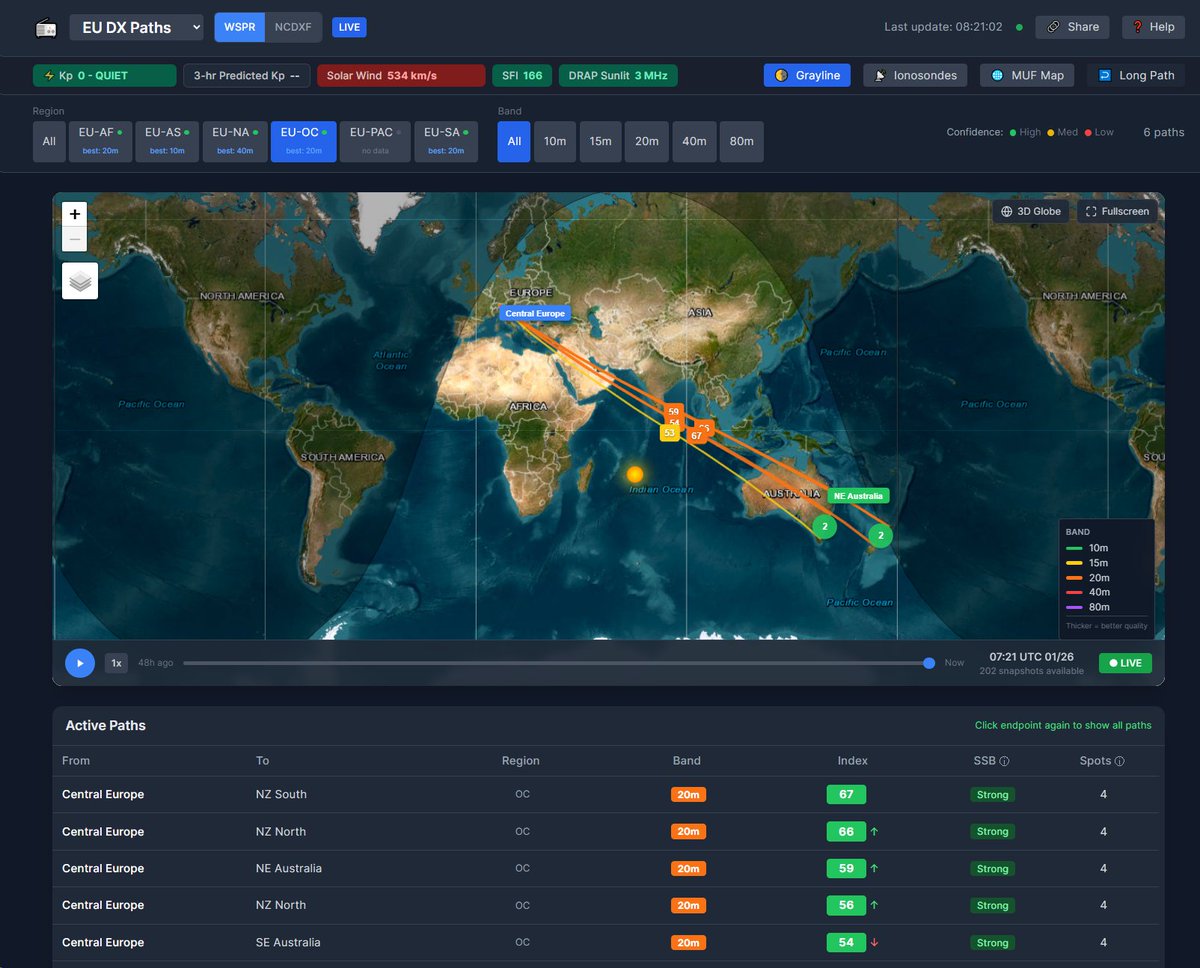Open the EU DX Paths dropdown
The height and width of the screenshot is (968, 1200).
click(137, 27)
